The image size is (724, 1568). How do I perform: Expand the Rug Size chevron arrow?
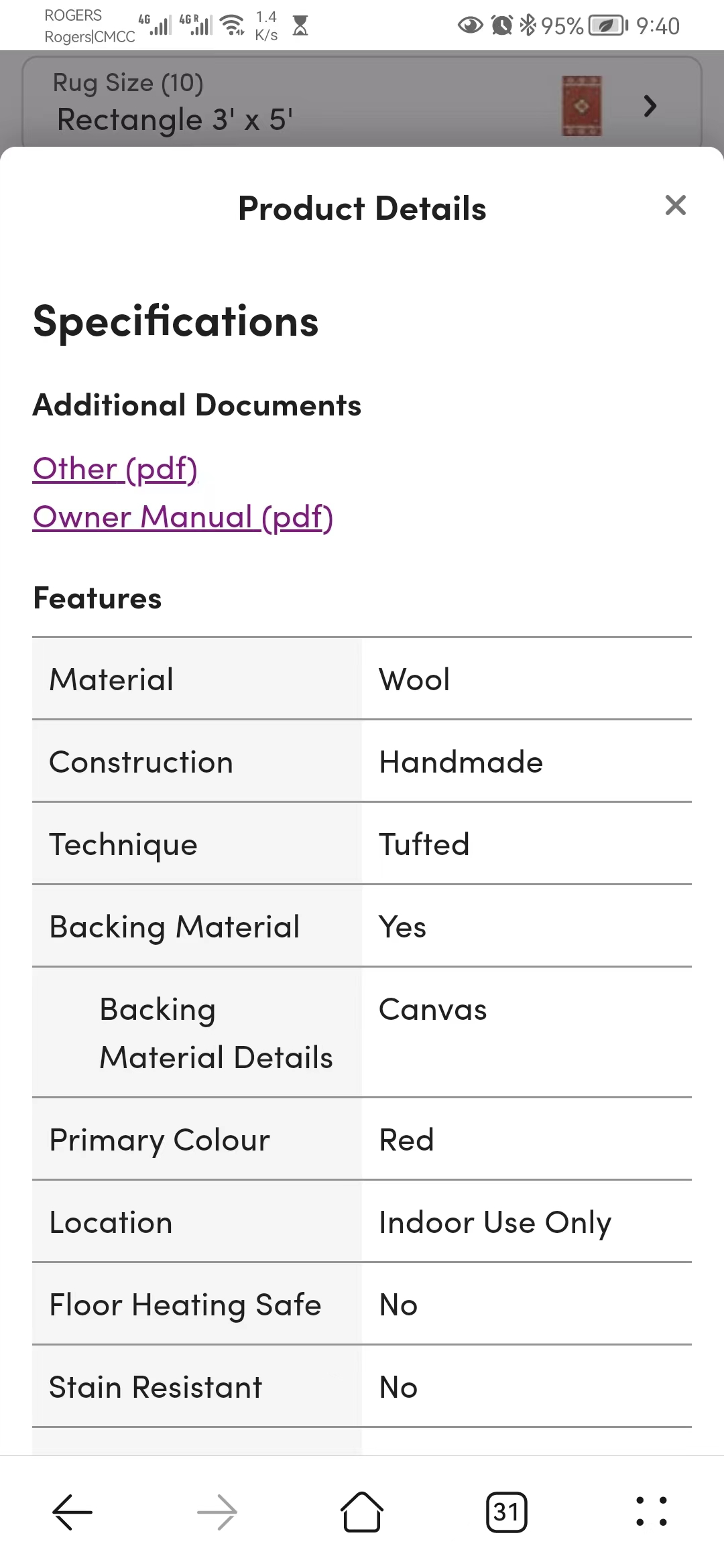click(x=650, y=106)
